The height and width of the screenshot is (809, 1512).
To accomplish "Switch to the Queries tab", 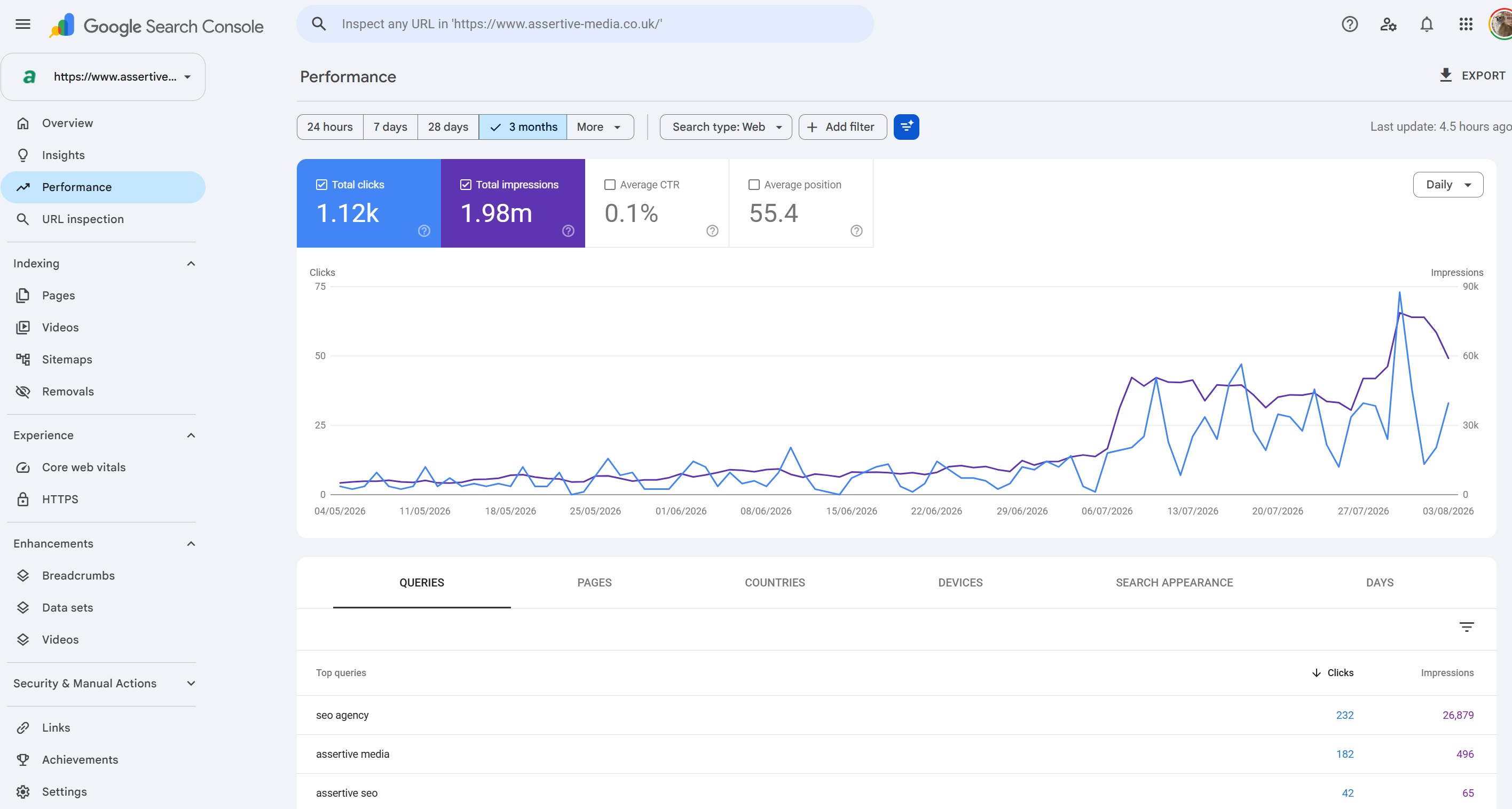I will [421, 583].
